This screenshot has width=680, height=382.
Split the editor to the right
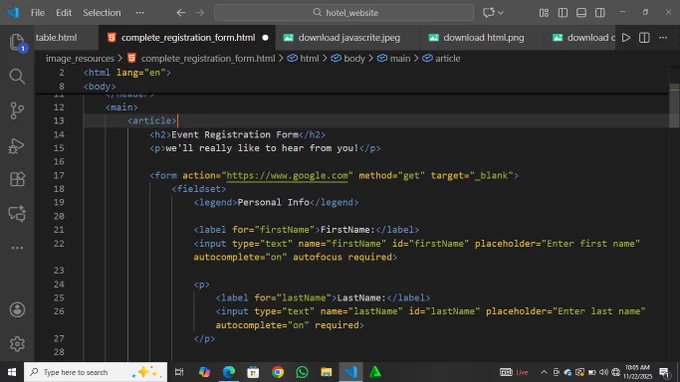click(644, 38)
